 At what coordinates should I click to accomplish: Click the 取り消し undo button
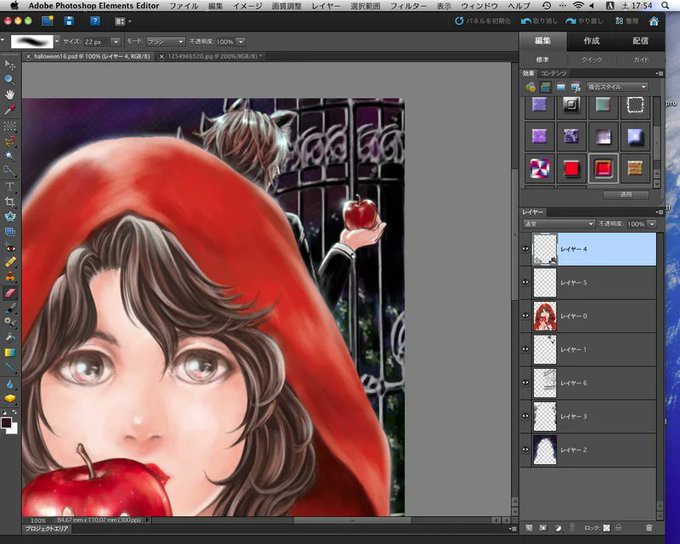537,20
